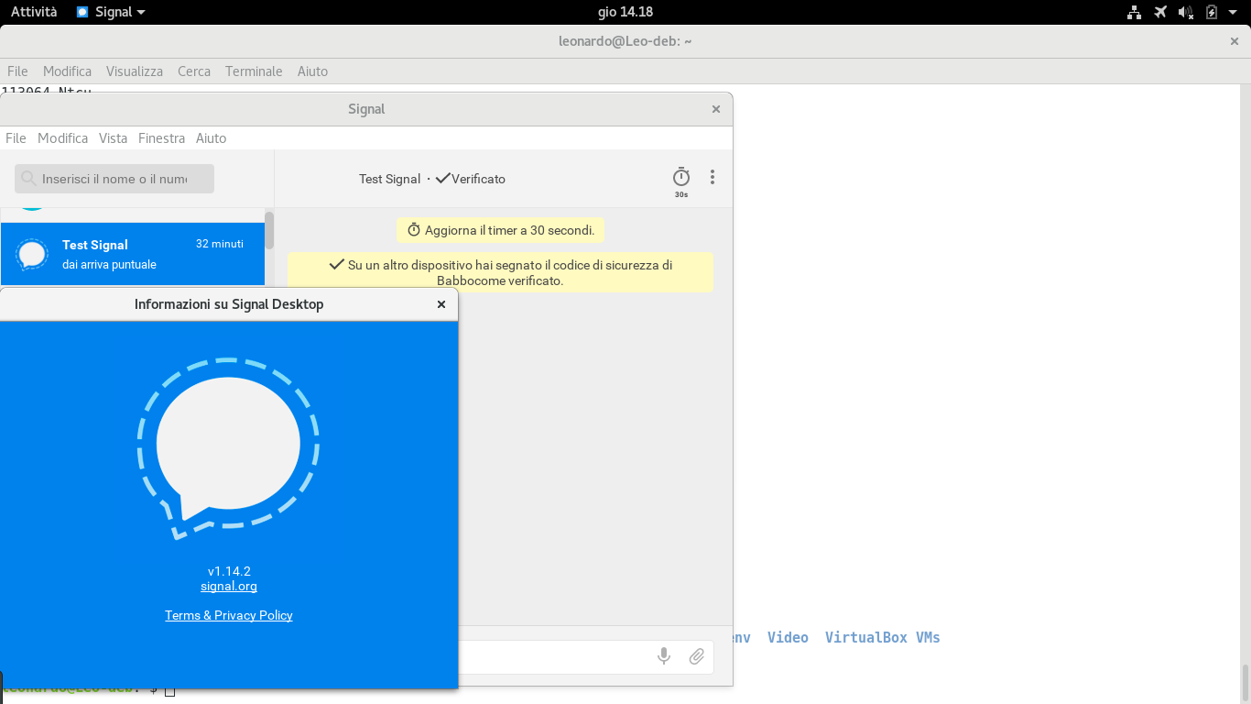Open the conversation three-dot menu

tap(712, 176)
